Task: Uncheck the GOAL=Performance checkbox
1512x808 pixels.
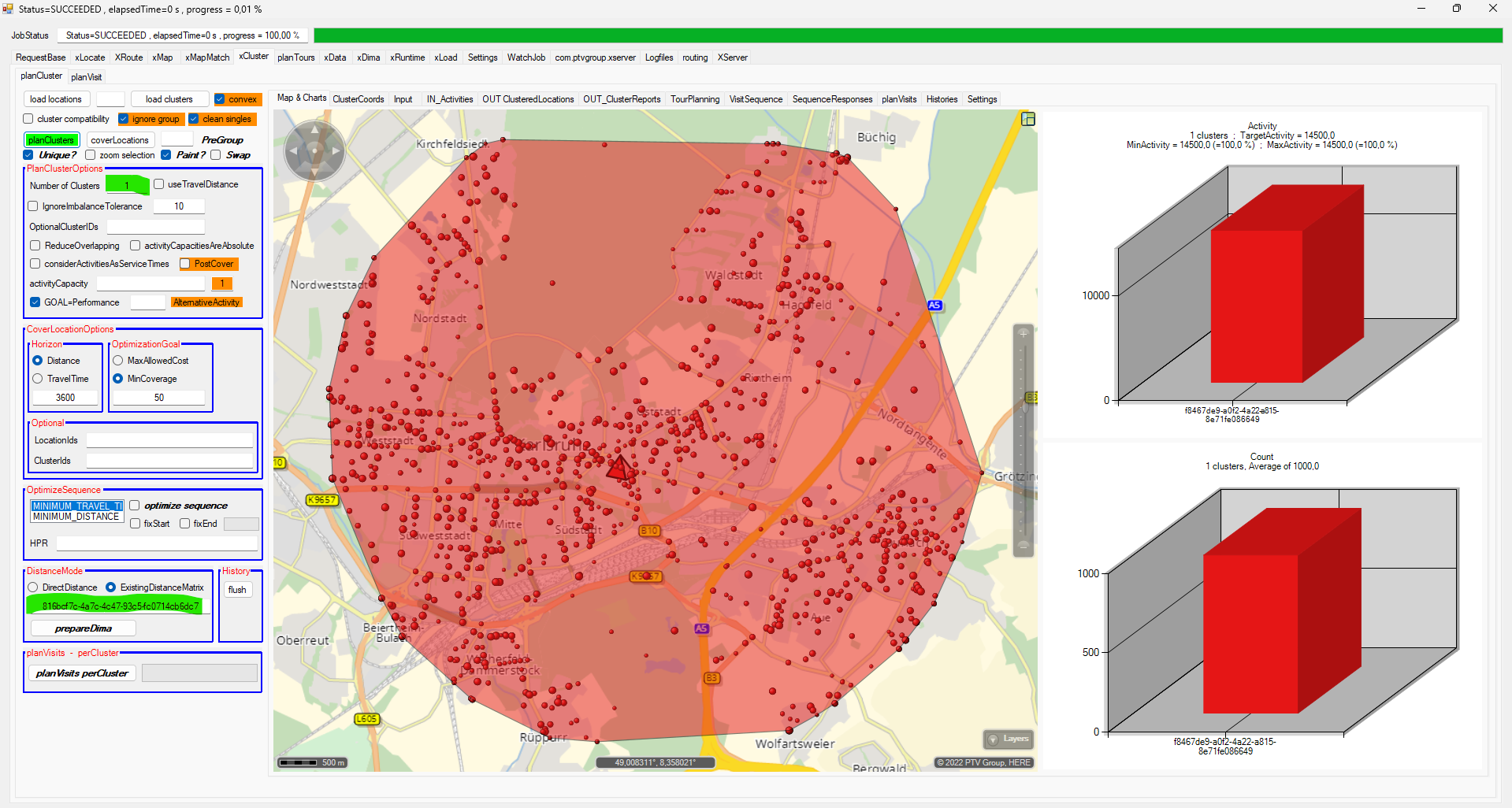Action: (x=35, y=302)
